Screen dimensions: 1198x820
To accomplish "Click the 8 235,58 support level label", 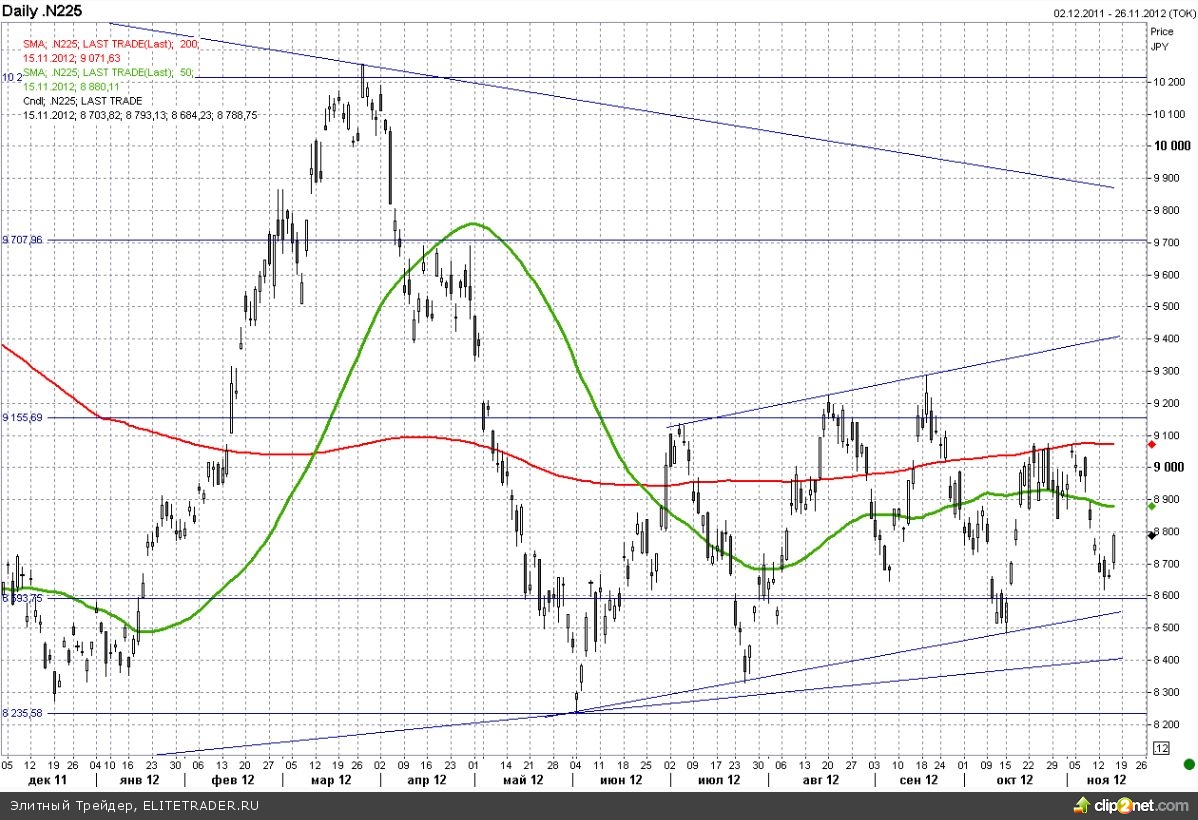I will point(22,713).
